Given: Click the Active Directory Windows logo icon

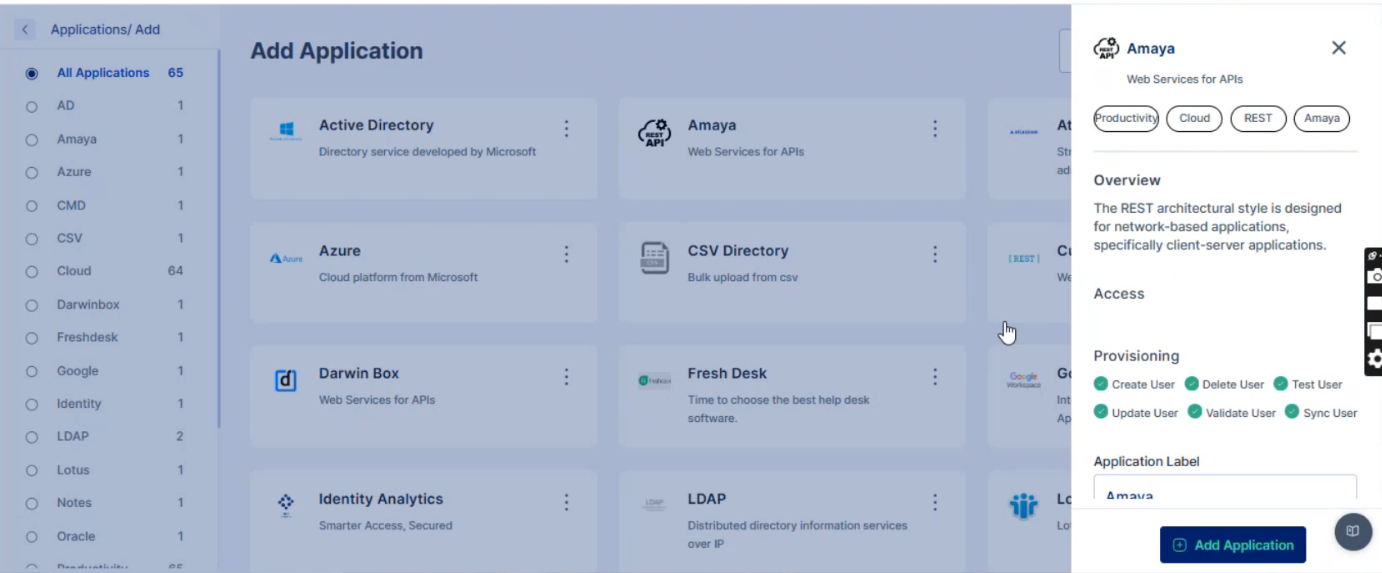Looking at the screenshot, I should tap(286, 131).
